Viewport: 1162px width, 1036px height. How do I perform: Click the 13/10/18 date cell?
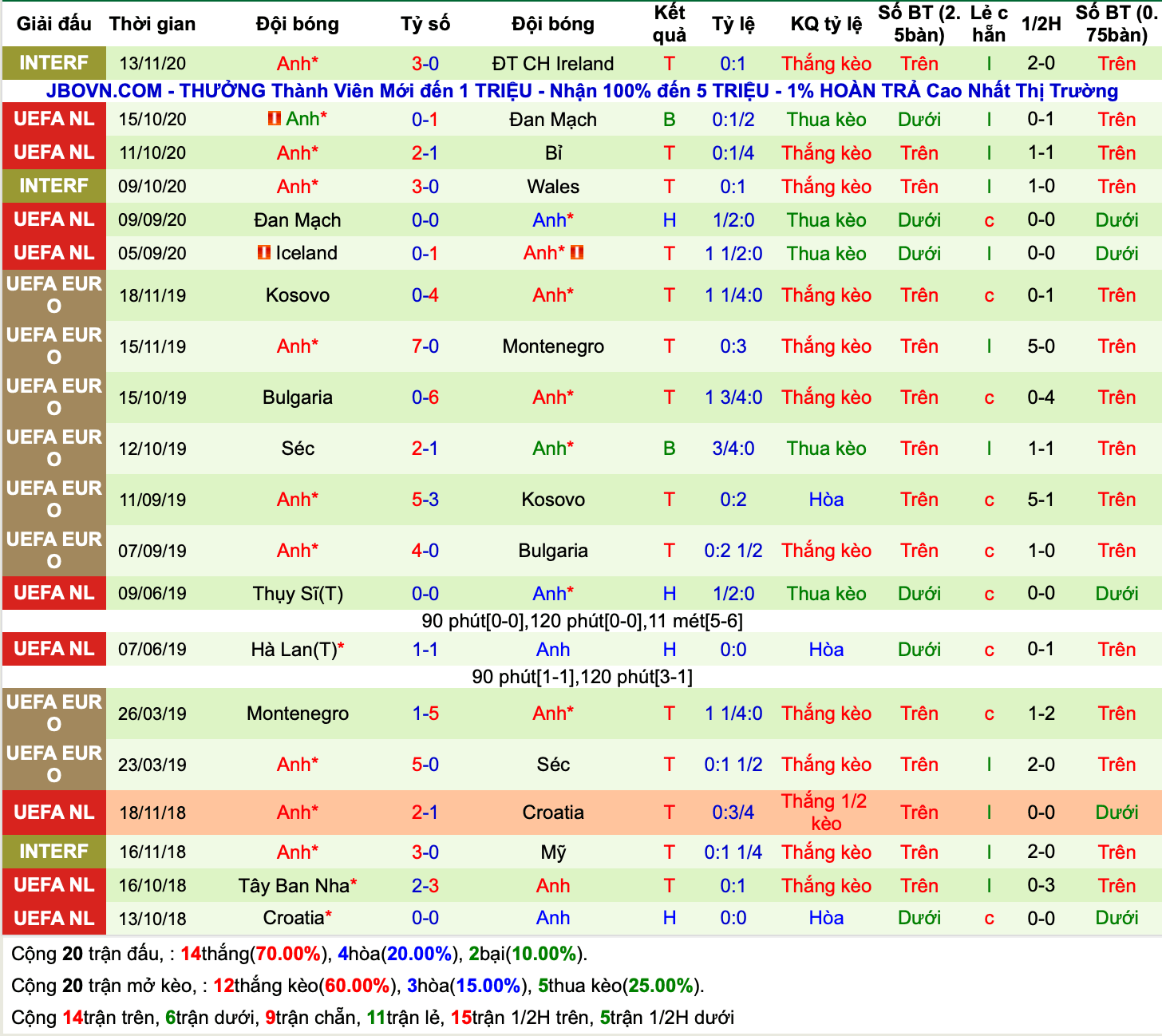(152, 919)
